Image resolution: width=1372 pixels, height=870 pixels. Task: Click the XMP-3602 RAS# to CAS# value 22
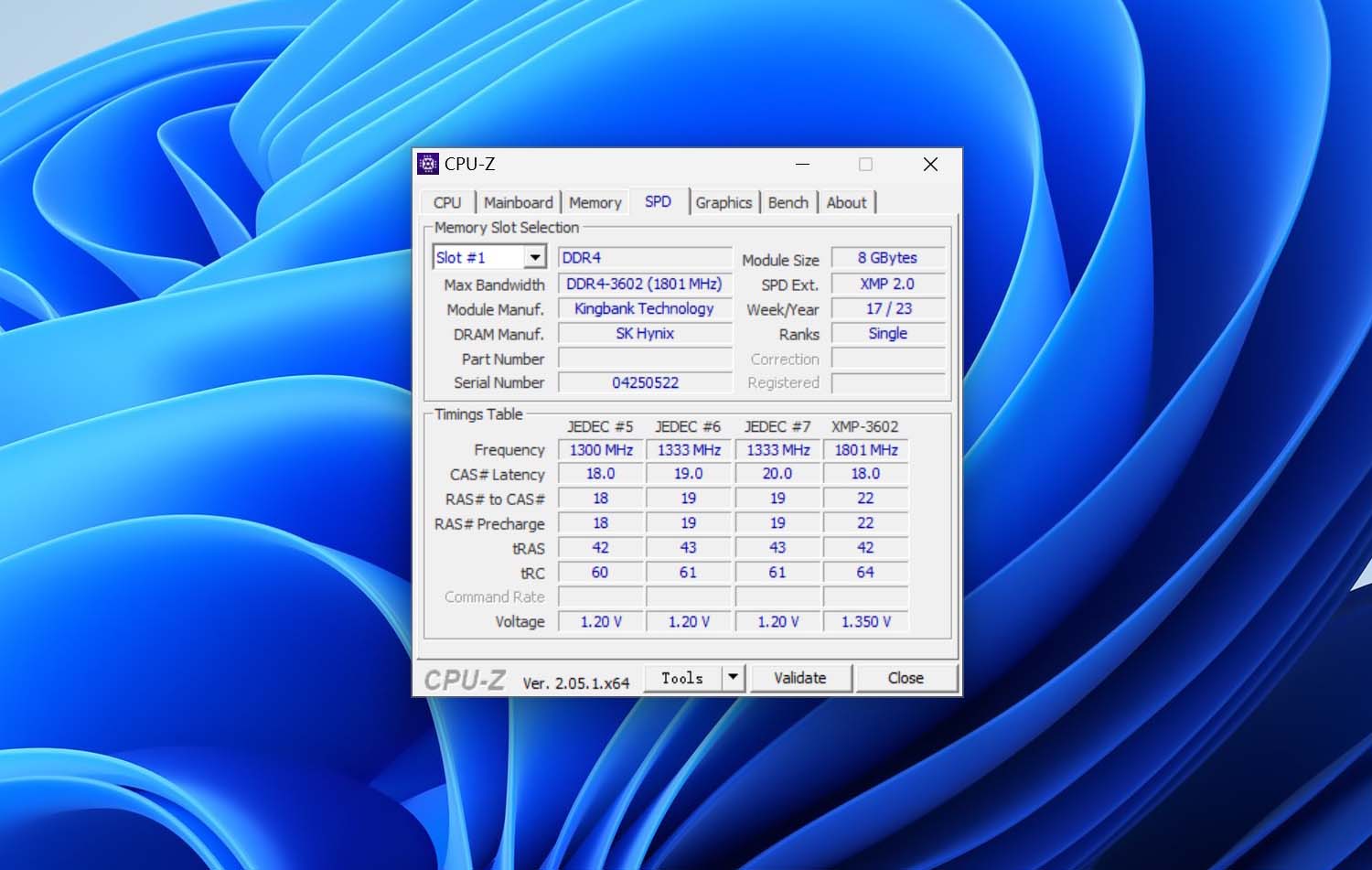click(x=866, y=499)
